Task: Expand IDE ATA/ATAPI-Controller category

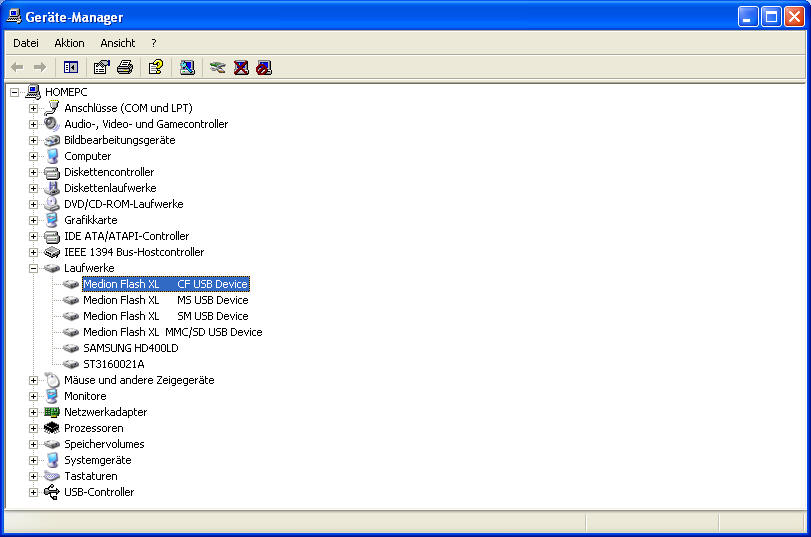Action: click(x=33, y=236)
